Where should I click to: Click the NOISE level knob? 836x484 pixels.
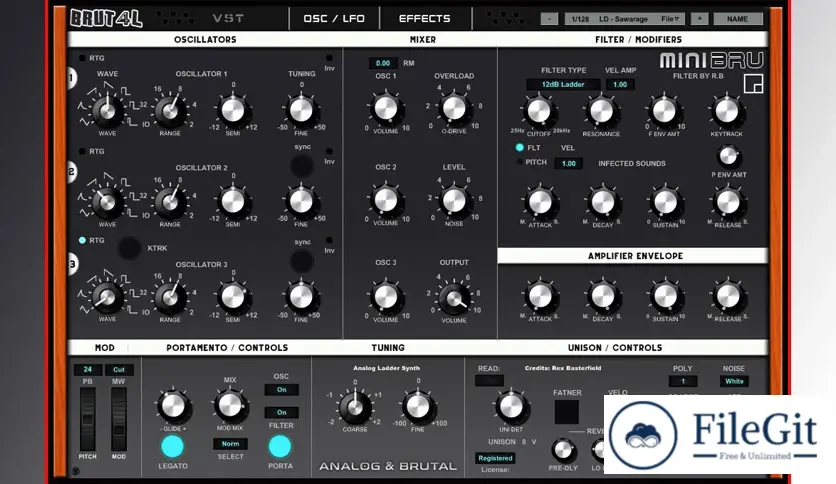tap(454, 200)
